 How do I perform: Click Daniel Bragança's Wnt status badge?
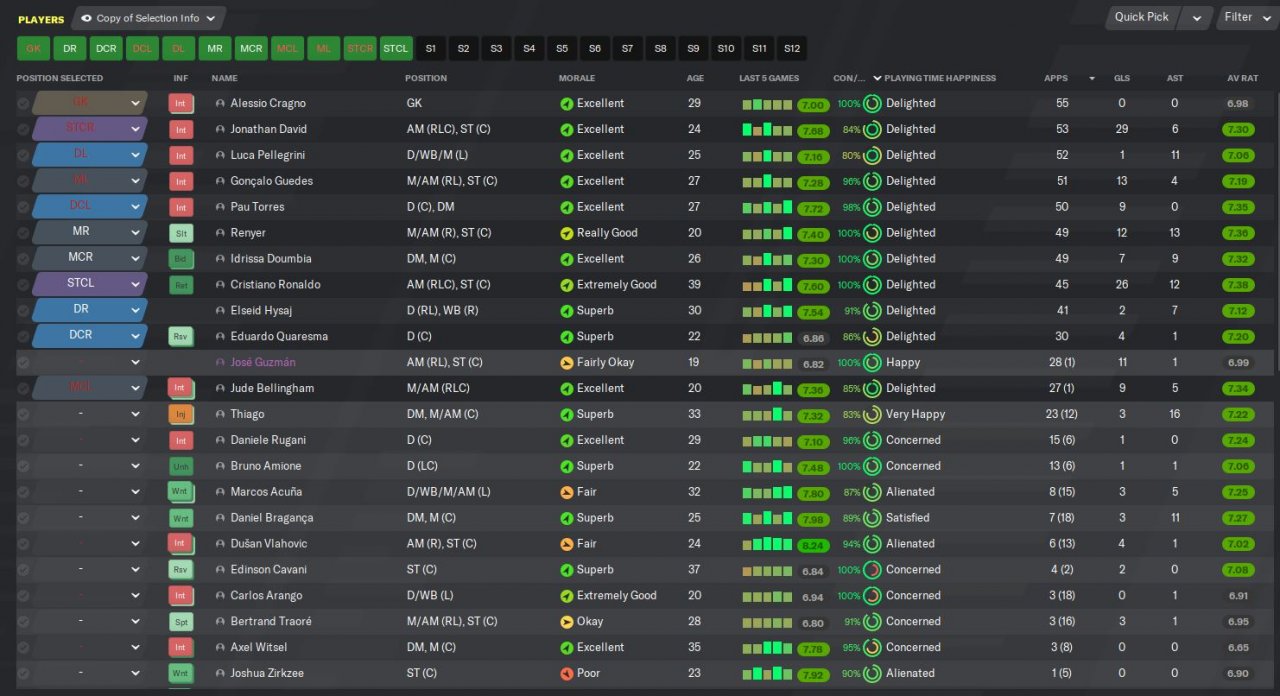181,518
